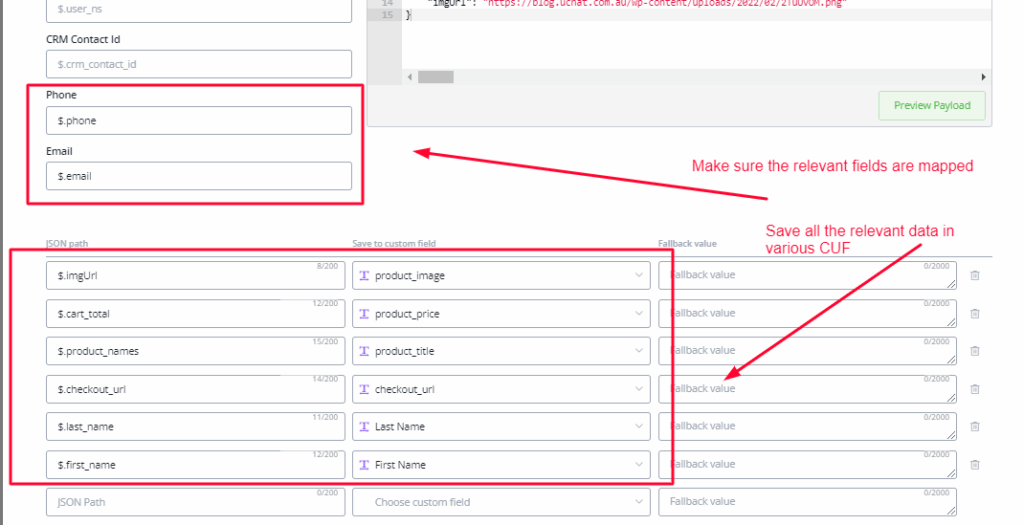This screenshot has height=525, width=1024.
Task: Click the fallback value for $.imgUrl row
Action: pos(806,276)
